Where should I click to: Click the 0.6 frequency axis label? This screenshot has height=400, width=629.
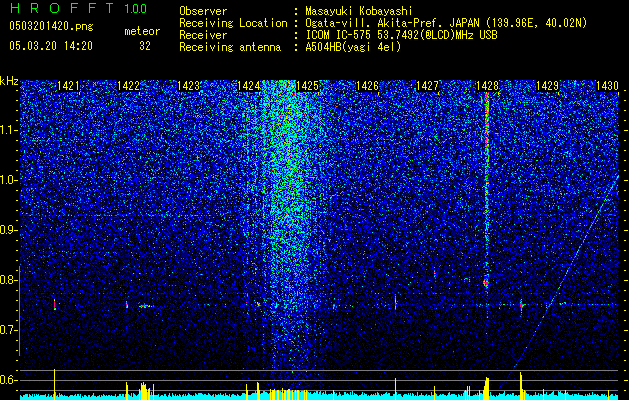[8, 380]
